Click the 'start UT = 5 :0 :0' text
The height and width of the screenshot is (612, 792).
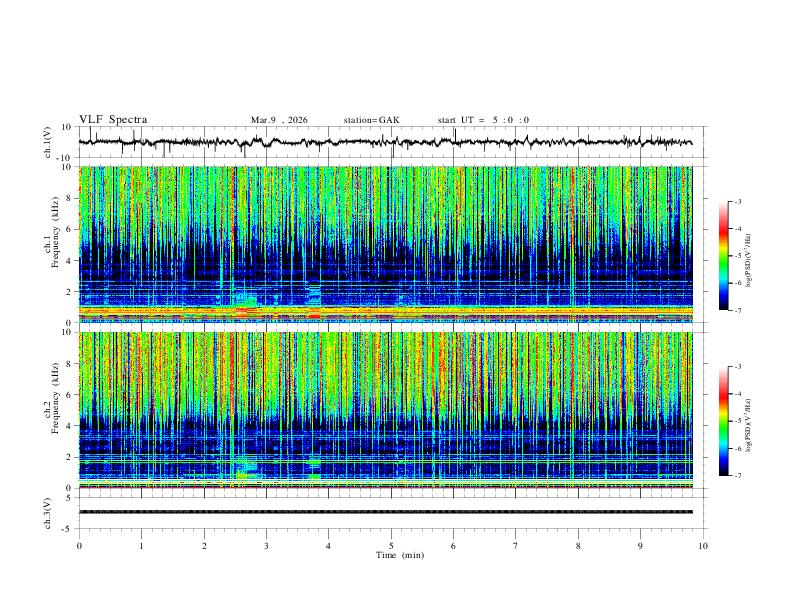pos(483,120)
